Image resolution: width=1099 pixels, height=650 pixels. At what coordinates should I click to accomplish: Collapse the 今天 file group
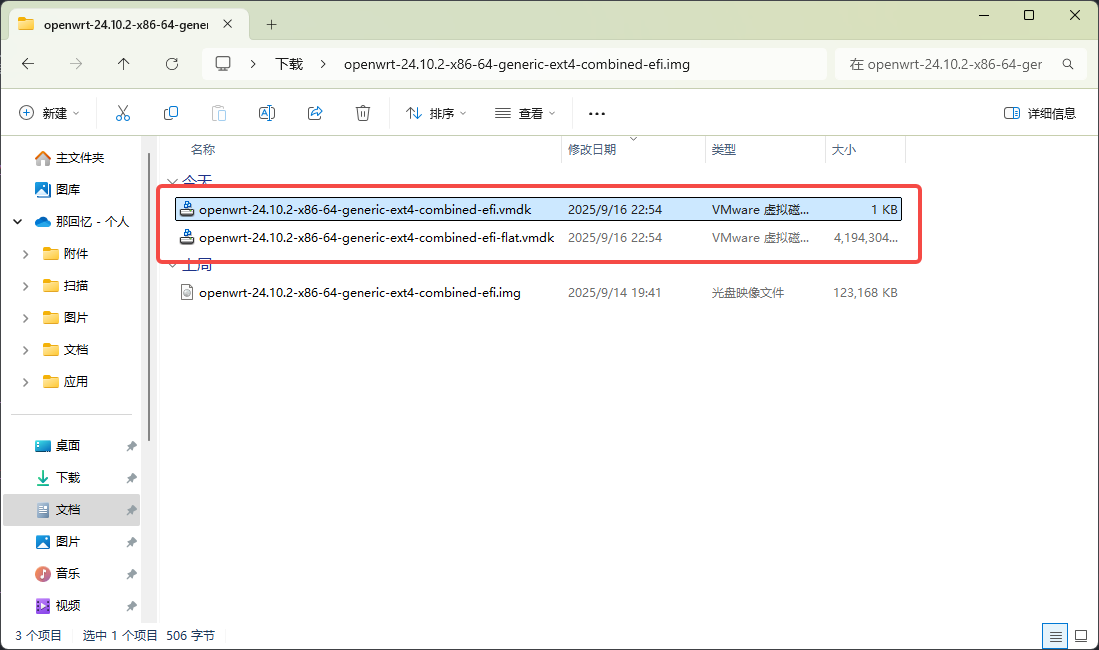point(172,182)
